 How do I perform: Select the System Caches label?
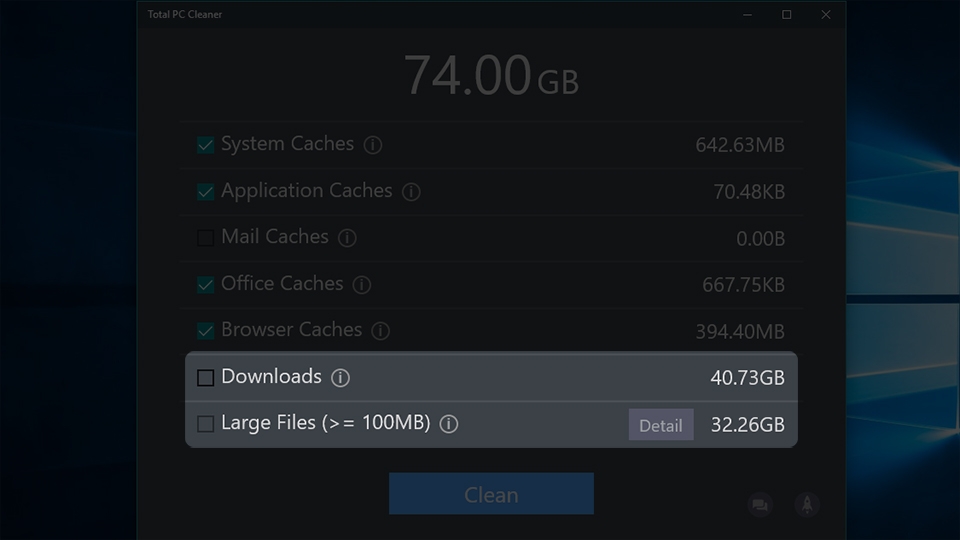tap(287, 144)
